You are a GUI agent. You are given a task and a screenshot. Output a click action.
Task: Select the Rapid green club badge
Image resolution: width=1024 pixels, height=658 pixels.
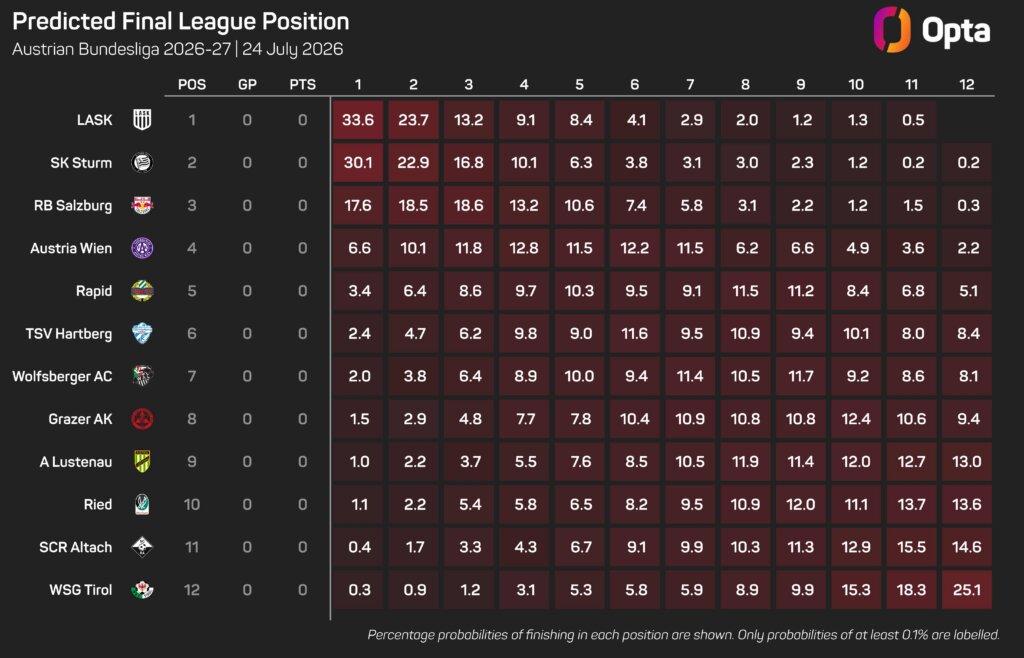pyautogui.click(x=142, y=290)
